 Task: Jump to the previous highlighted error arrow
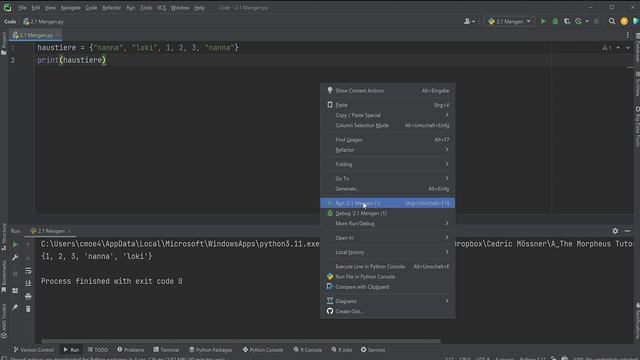point(618,48)
